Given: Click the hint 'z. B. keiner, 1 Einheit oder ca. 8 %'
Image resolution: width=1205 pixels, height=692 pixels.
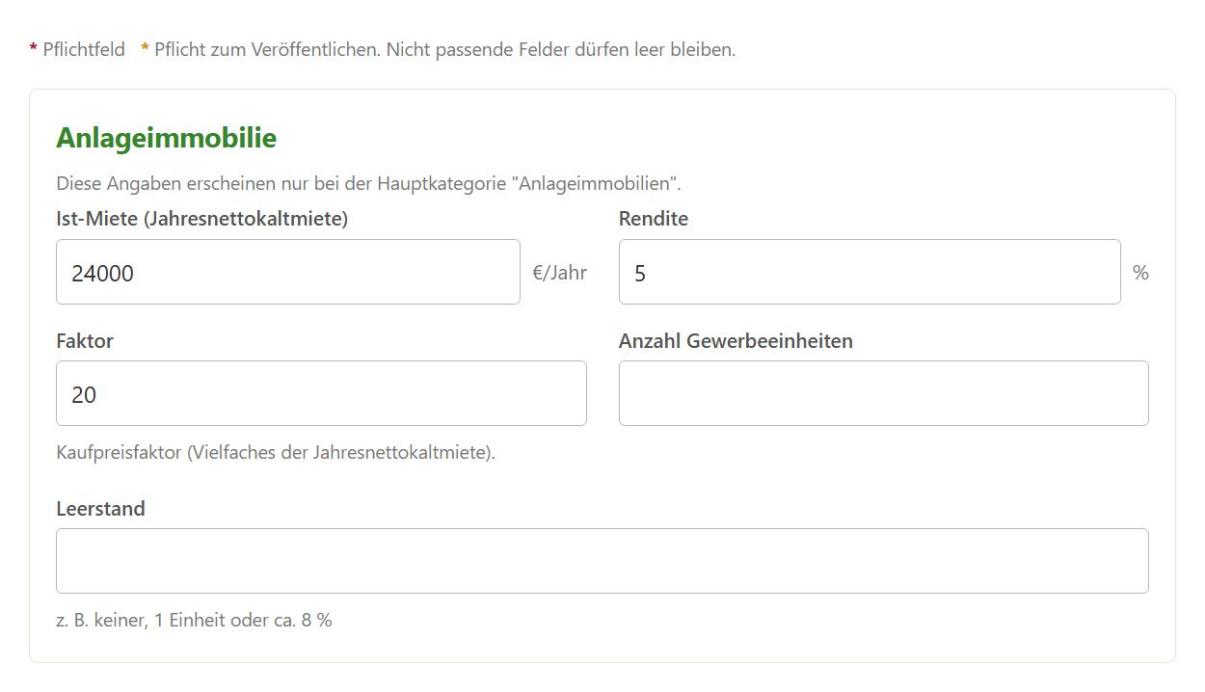Looking at the screenshot, I should 194,621.
